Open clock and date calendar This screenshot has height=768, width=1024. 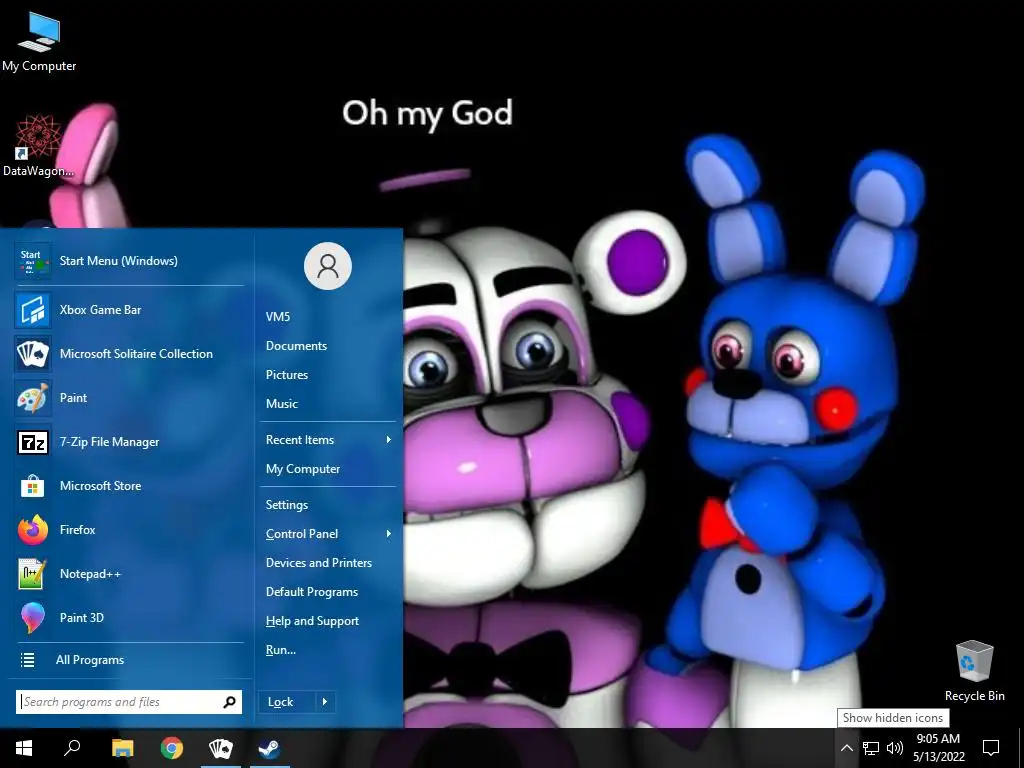[x=938, y=748]
